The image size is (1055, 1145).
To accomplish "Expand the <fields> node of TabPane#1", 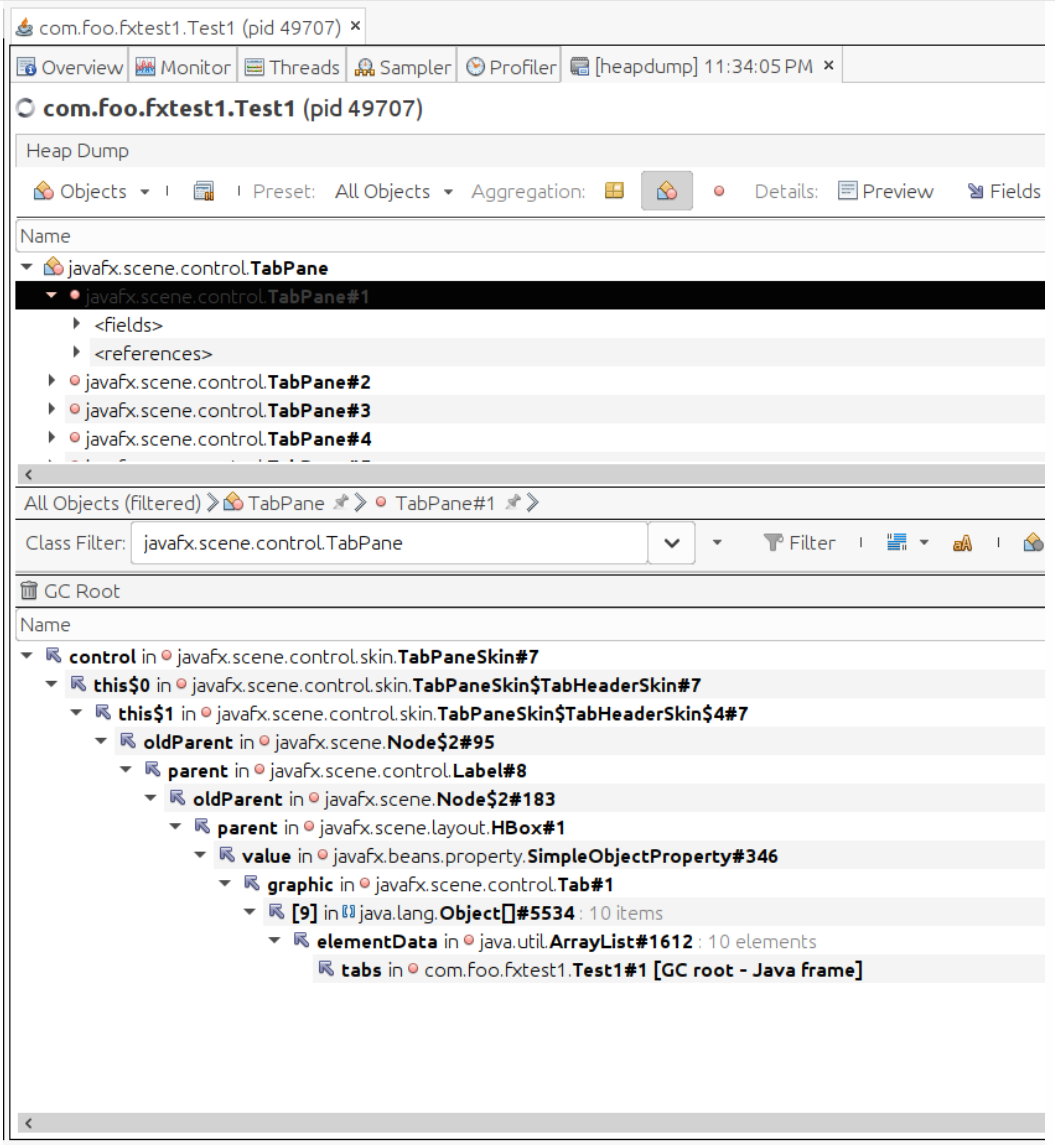I will pyautogui.click(x=78, y=325).
